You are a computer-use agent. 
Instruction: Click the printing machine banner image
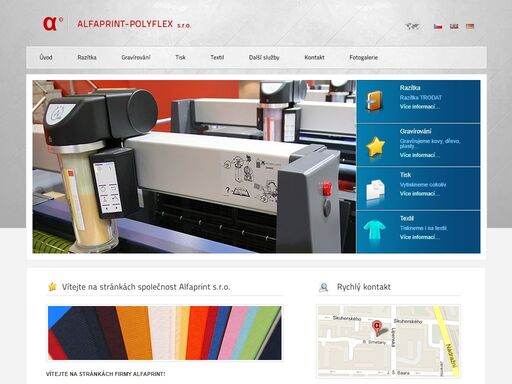(194, 166)
